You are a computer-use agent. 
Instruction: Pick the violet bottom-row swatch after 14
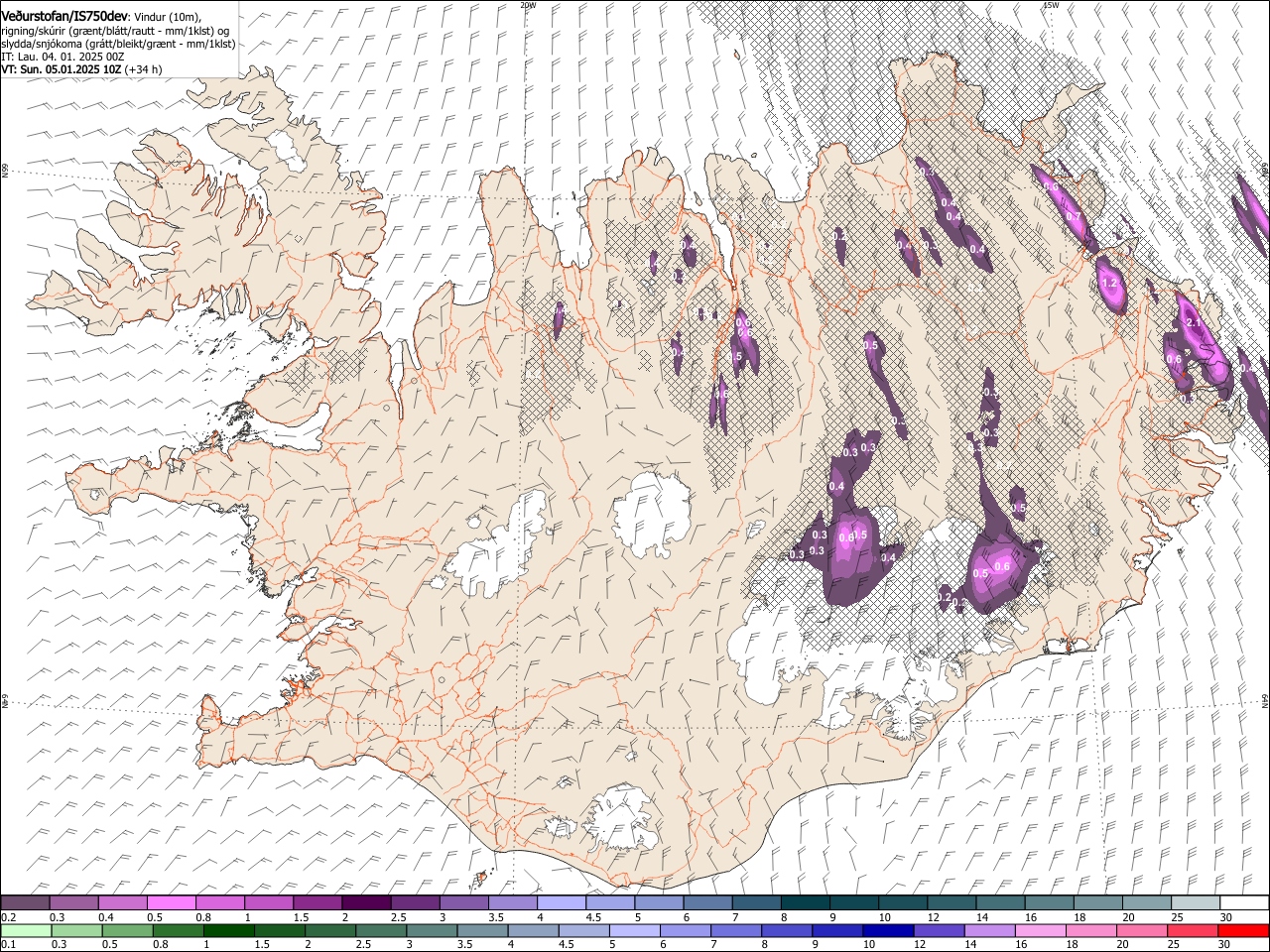tap(989, 931)
